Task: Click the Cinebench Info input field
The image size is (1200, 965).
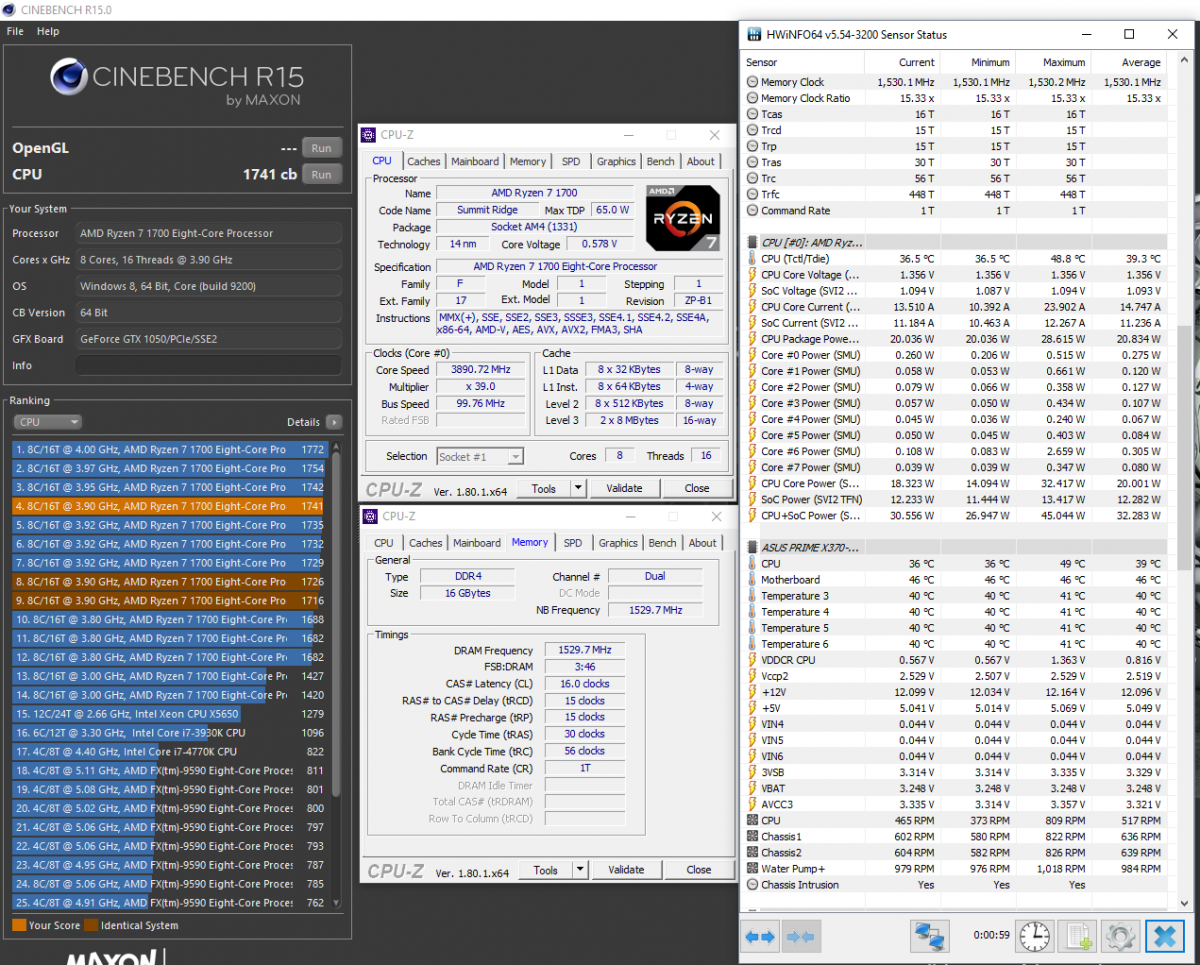Action: pyautogui.click(x=208, y=365)
